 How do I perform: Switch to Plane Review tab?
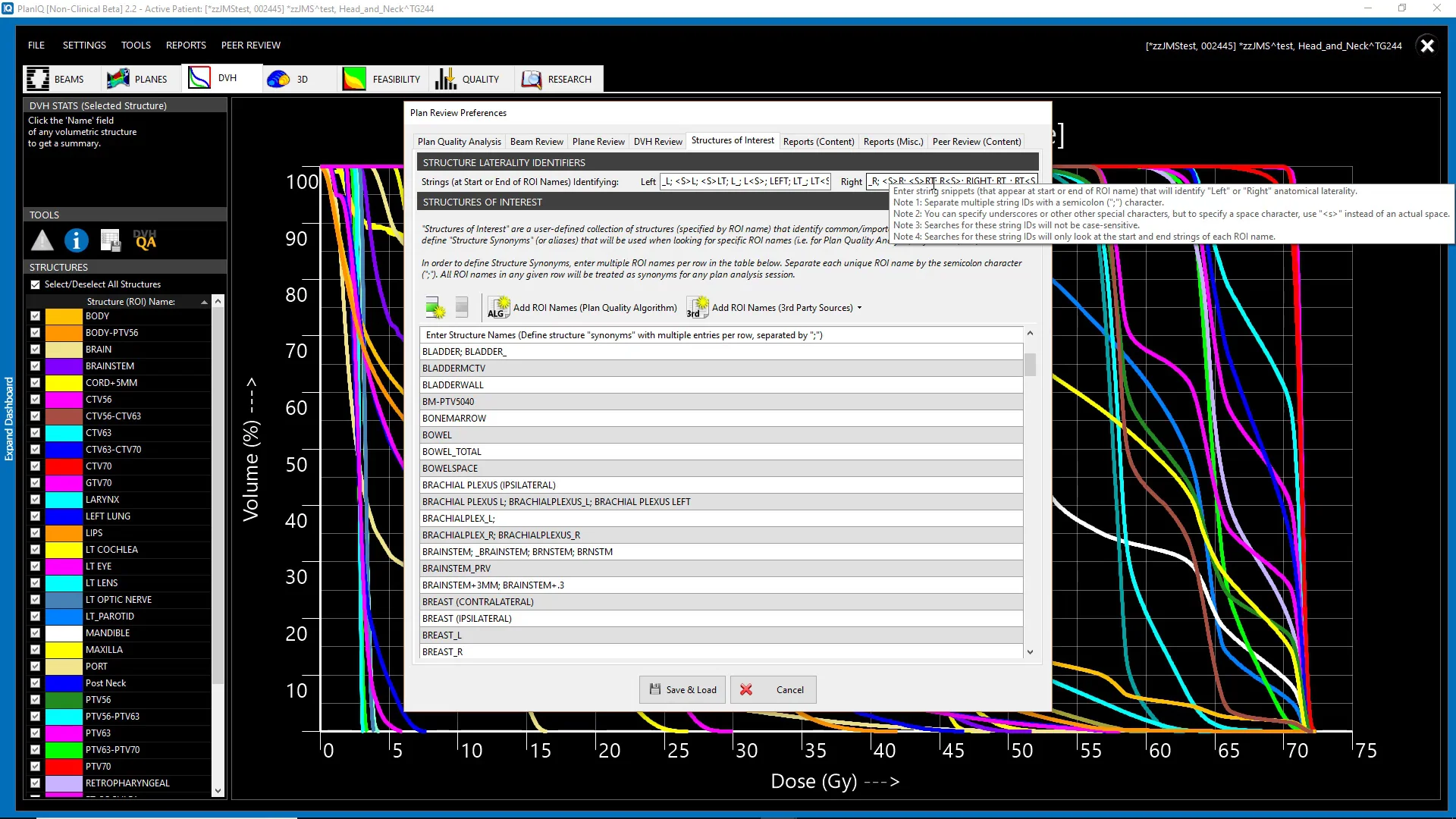point(598,142)
